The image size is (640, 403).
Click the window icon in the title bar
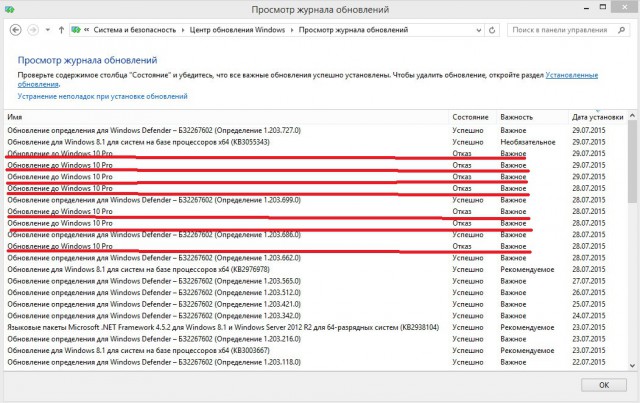point(9,9)
